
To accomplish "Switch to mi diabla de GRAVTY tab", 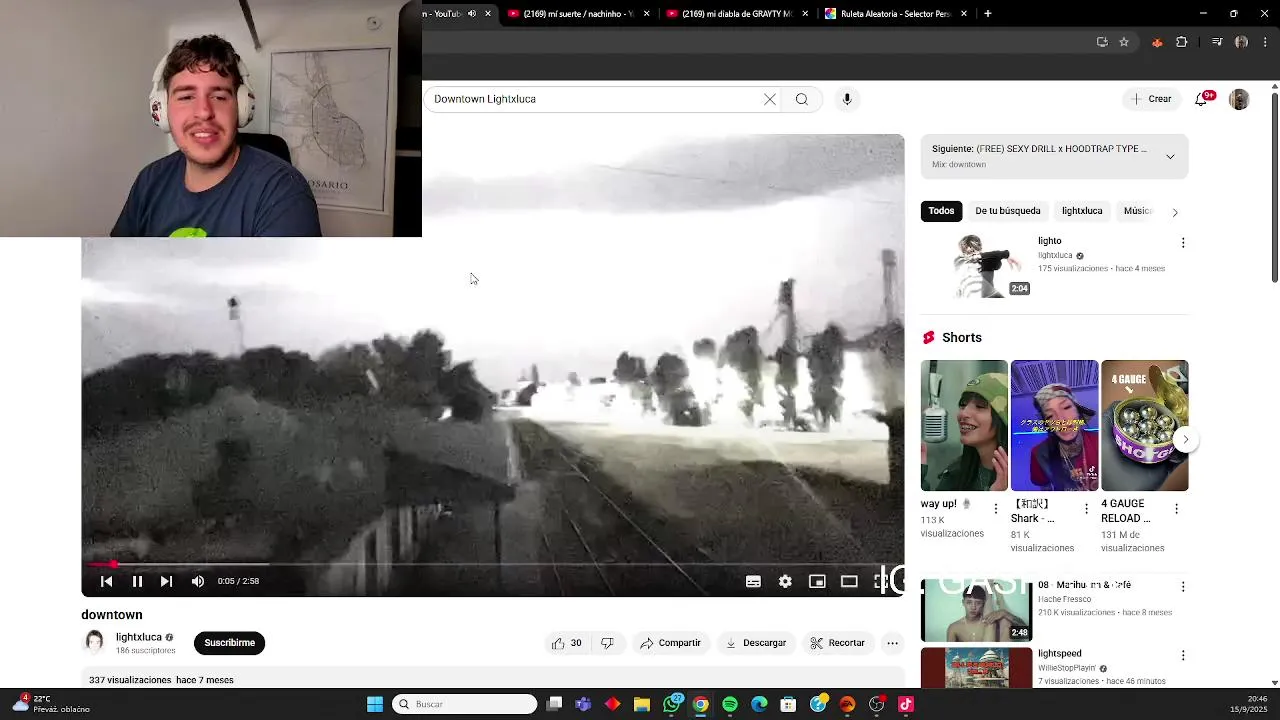I will (x=735, y=14).
